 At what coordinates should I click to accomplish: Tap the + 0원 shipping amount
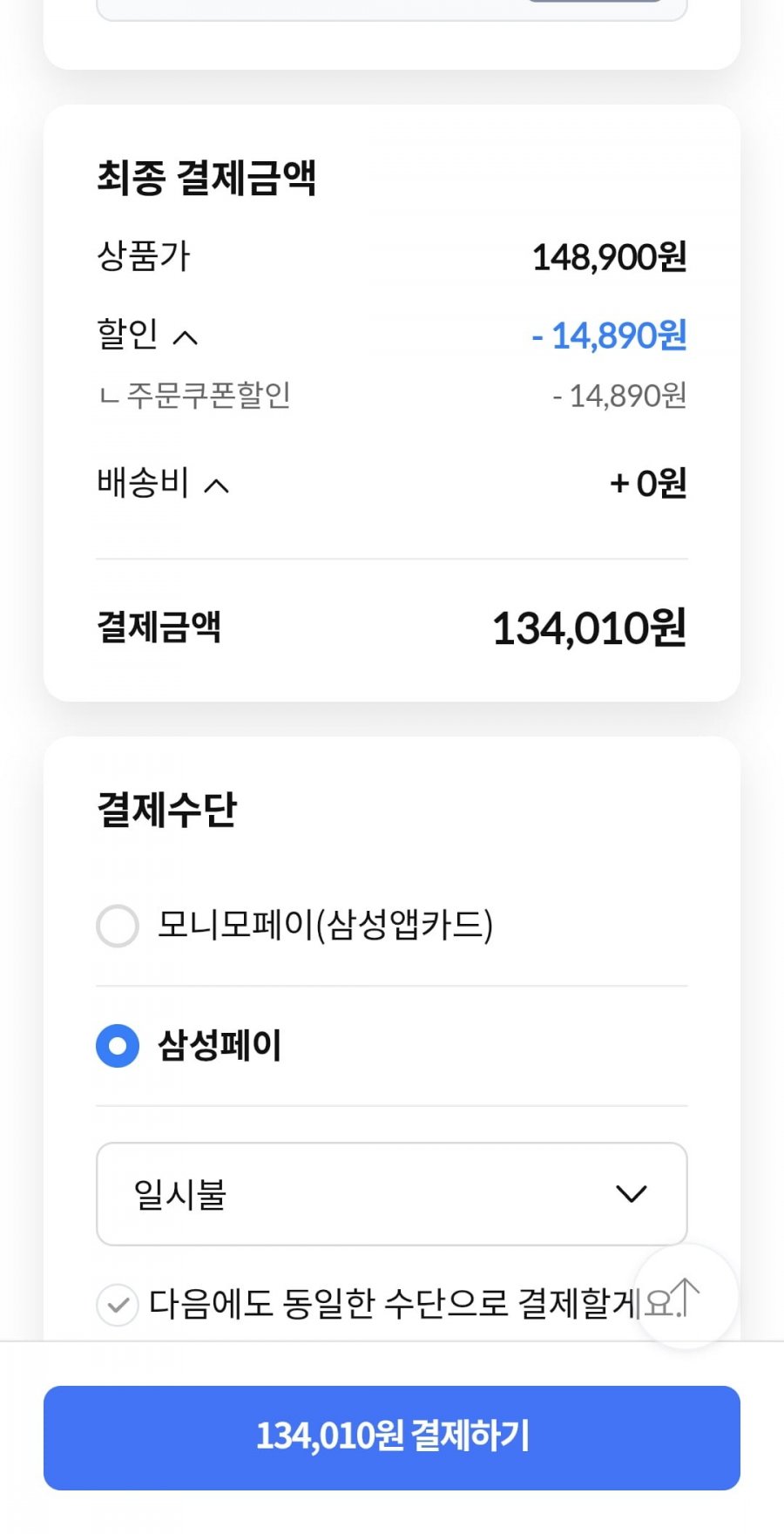pos(648,484)
